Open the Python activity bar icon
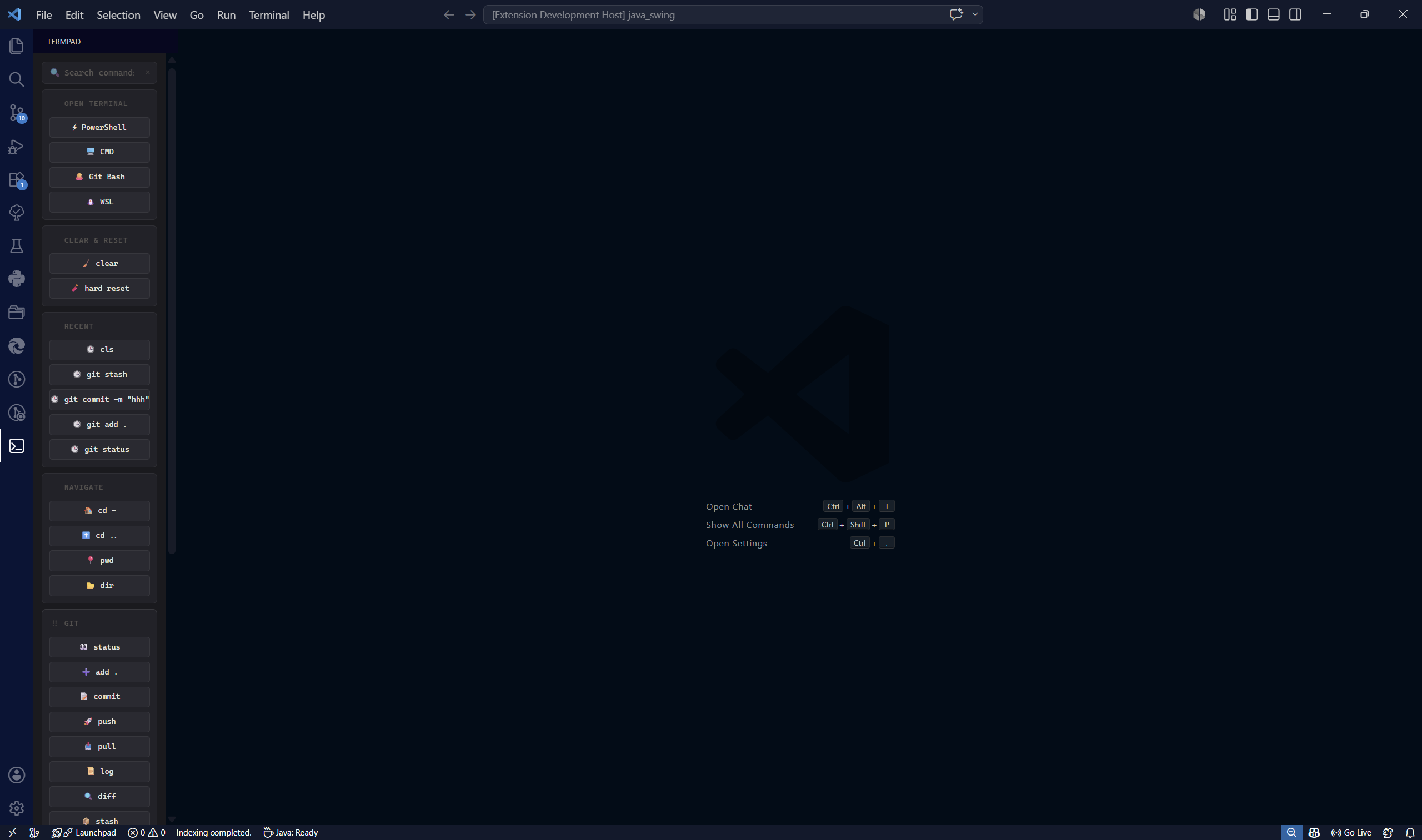Image resolution: width=1422 pixels, height=840 pixels. pos(17,279)
